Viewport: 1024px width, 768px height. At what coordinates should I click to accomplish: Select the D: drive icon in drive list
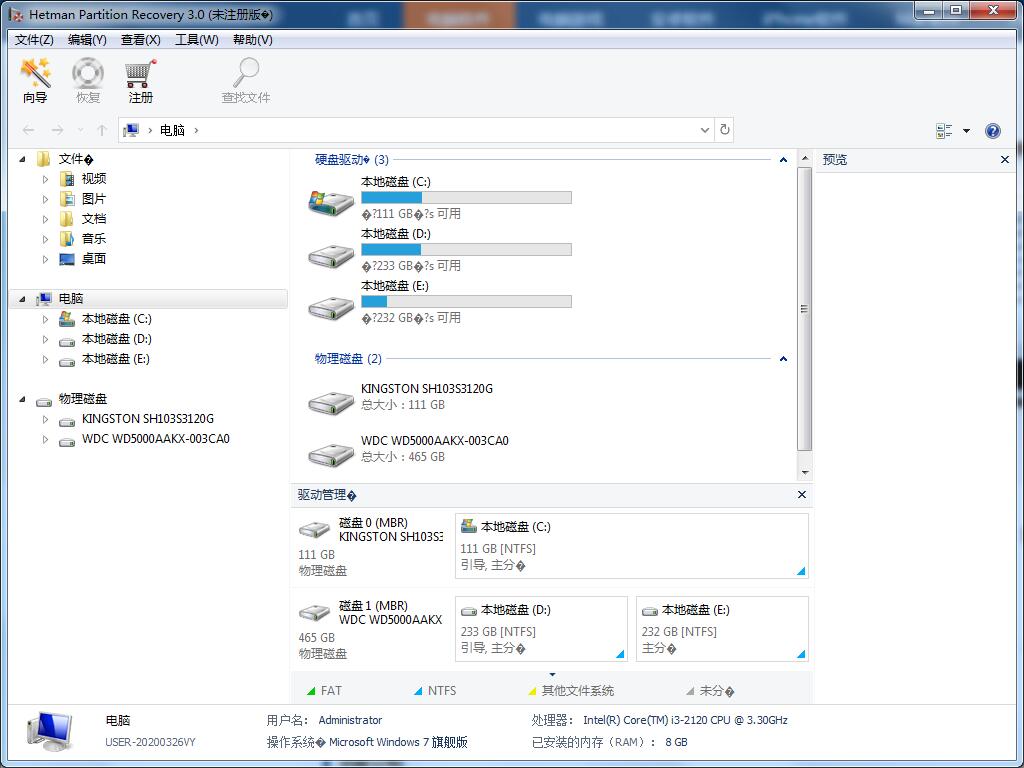(x=331, y=255)
